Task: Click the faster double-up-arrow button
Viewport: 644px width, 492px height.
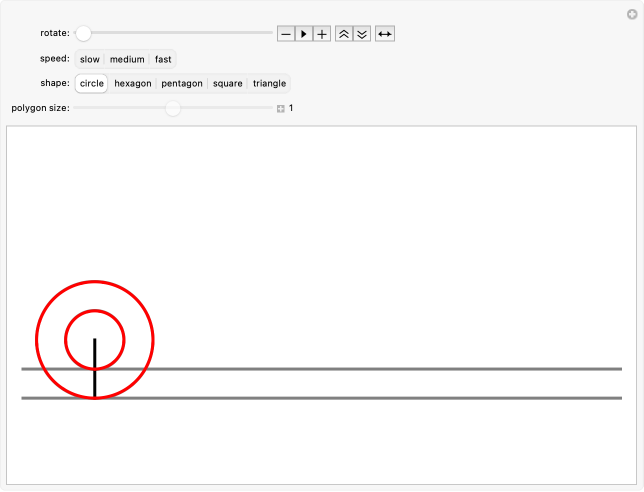Action: 344,34
